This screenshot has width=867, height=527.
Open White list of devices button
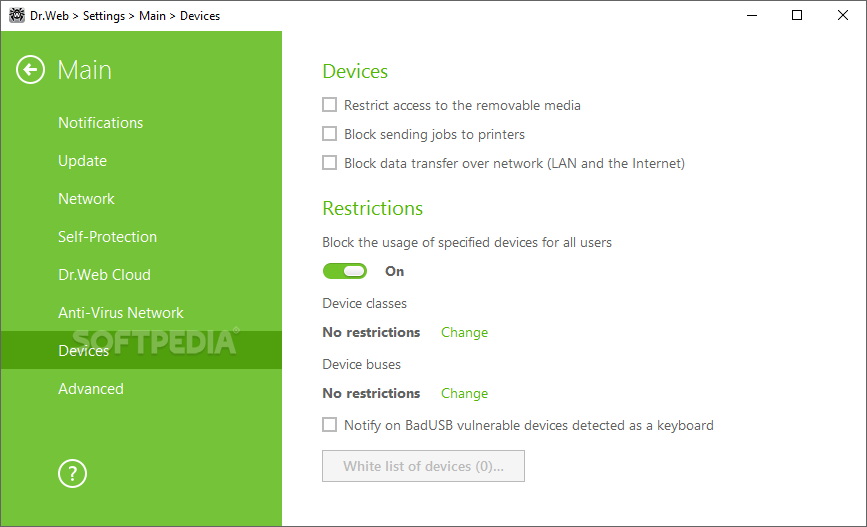(424, 466)
